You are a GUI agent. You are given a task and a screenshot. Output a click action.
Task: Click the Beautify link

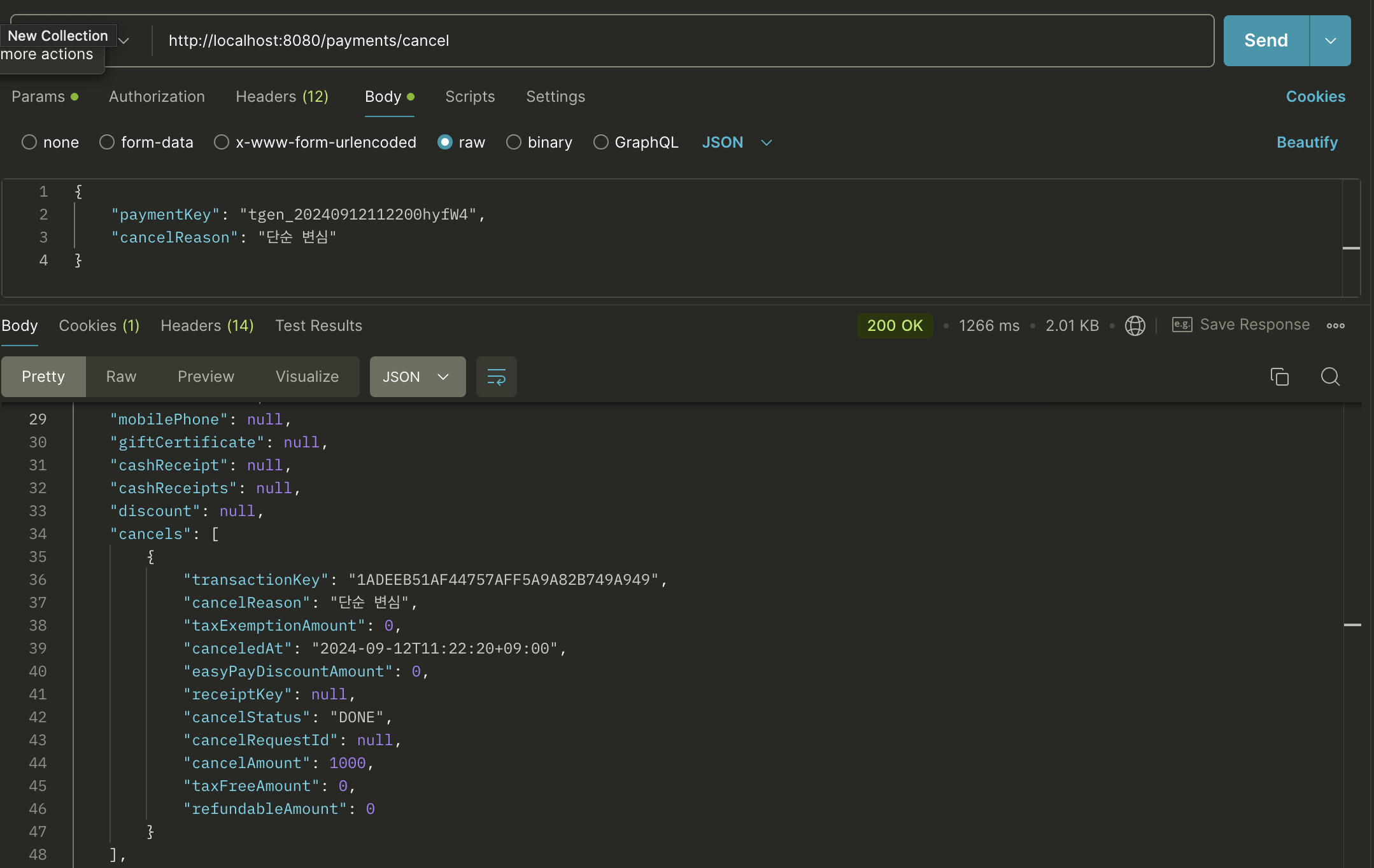[1307, 143]
